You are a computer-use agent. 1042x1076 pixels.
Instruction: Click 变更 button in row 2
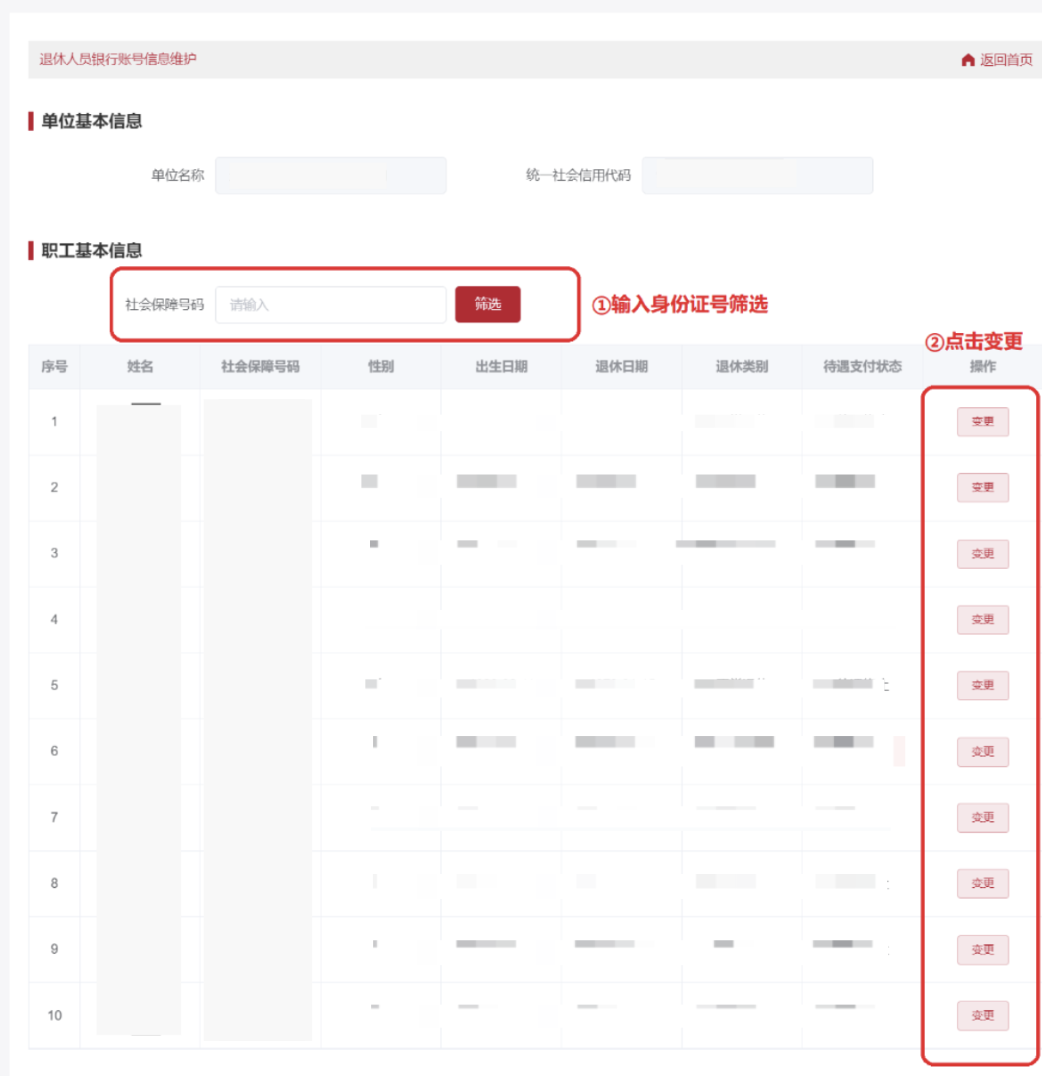pos(982,488)
